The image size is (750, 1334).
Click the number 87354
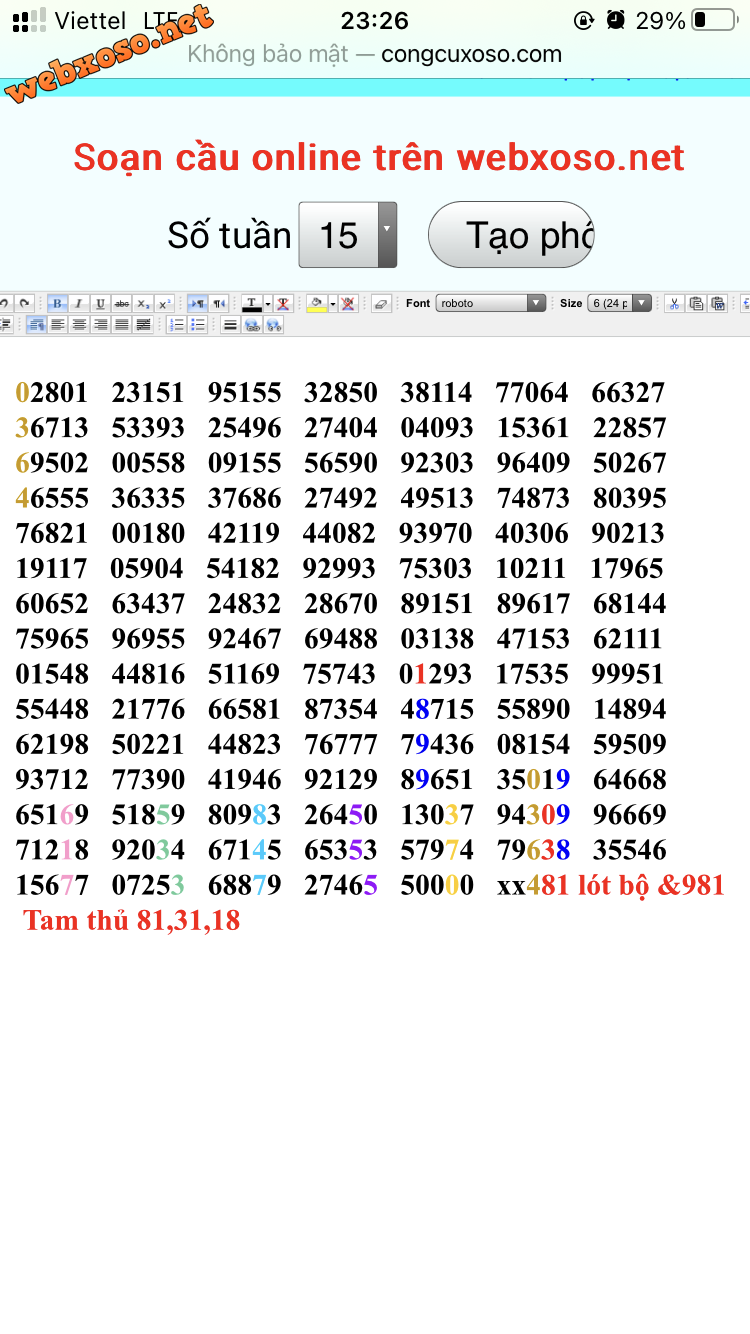click(x=341, y=709)
